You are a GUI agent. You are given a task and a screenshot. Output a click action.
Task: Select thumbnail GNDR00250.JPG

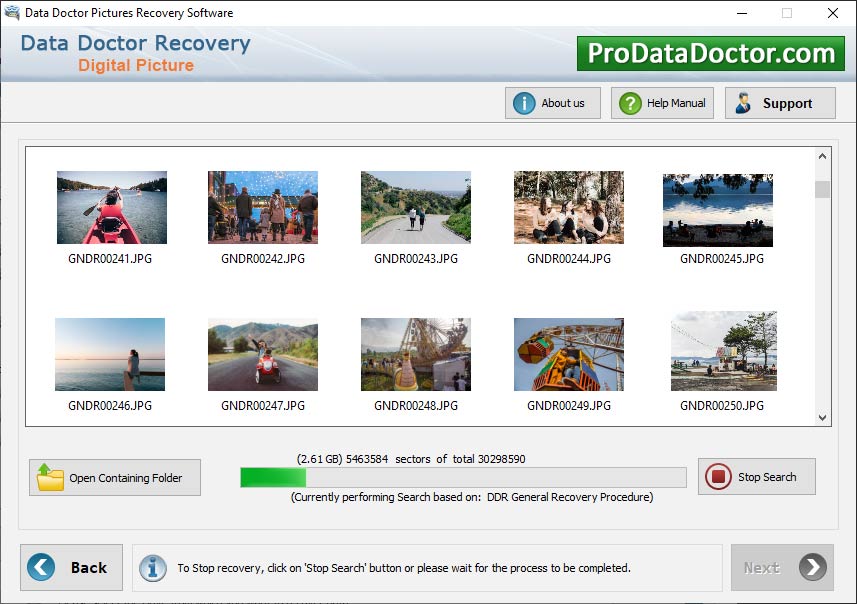pos(722,353)
